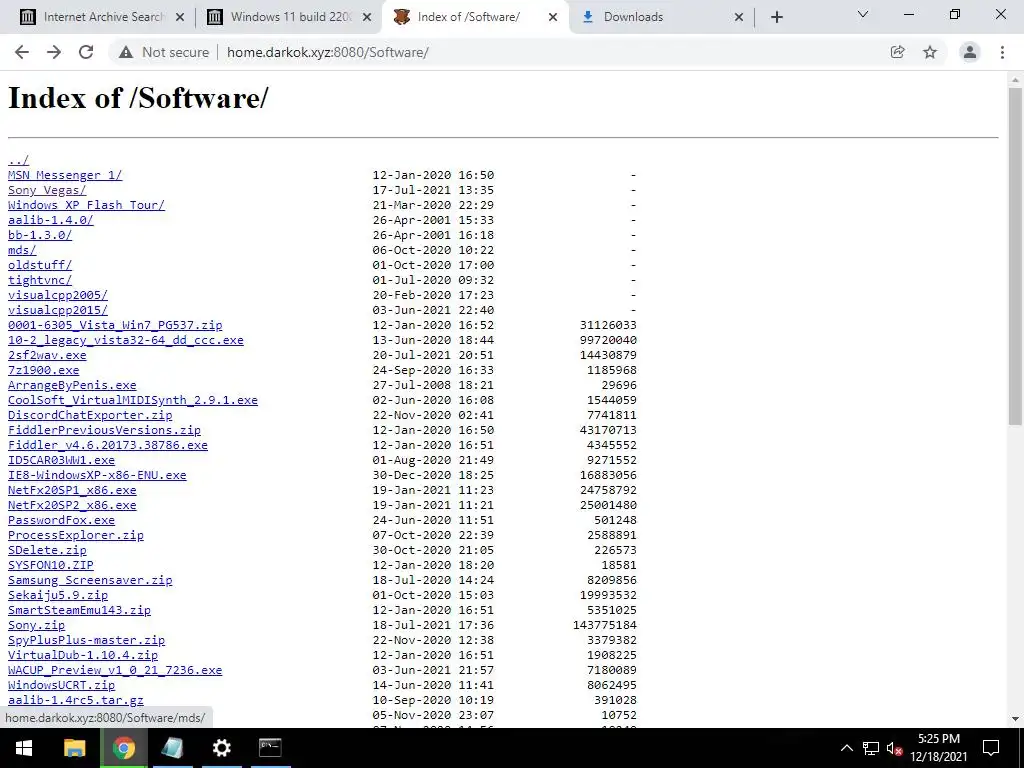Open the network status tray icon
1024x768 pixels.
click(871, 748)
